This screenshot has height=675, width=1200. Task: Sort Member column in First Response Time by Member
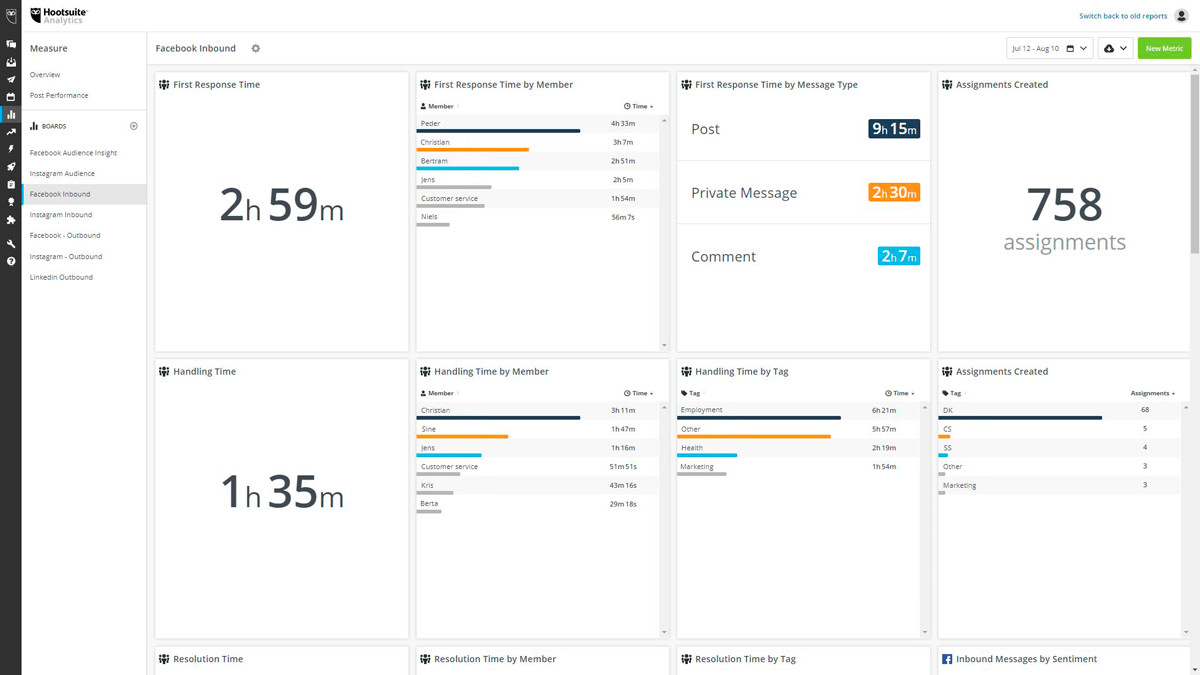tap(437, 106)
